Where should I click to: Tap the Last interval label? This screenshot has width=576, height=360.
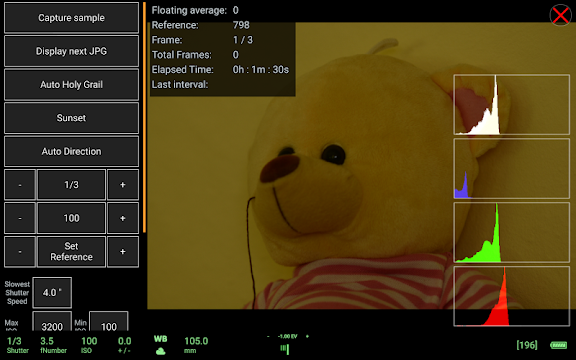180,84
